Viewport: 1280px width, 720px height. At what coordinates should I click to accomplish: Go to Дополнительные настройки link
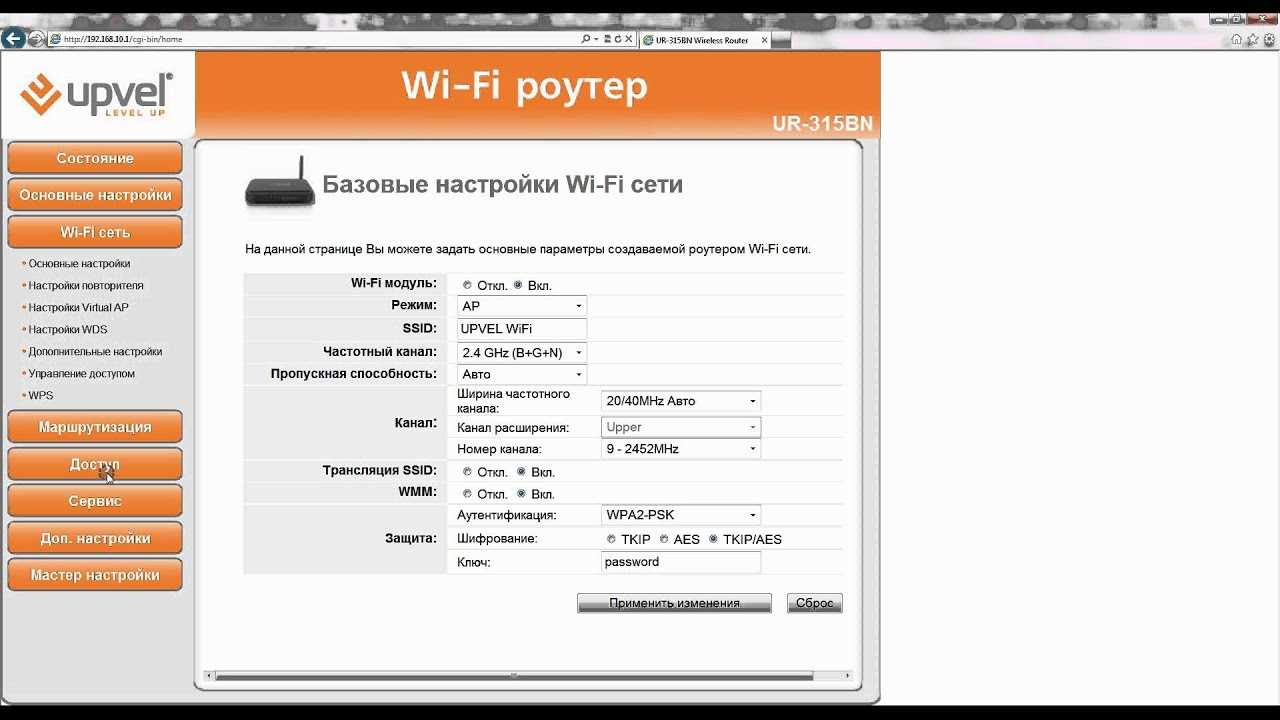(95, 352)
